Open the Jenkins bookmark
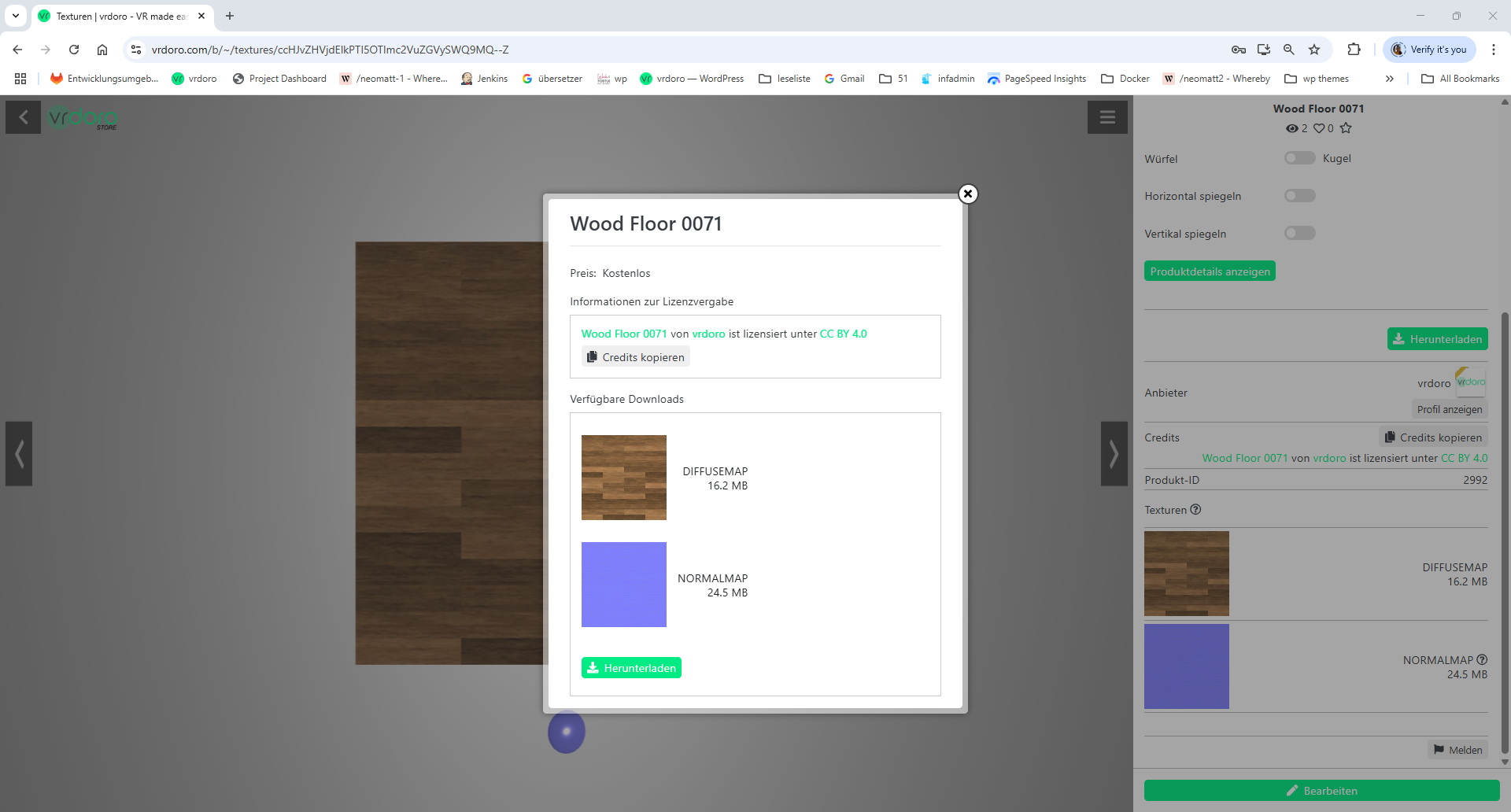1511x812 pixels. click(x=484, y=79)
